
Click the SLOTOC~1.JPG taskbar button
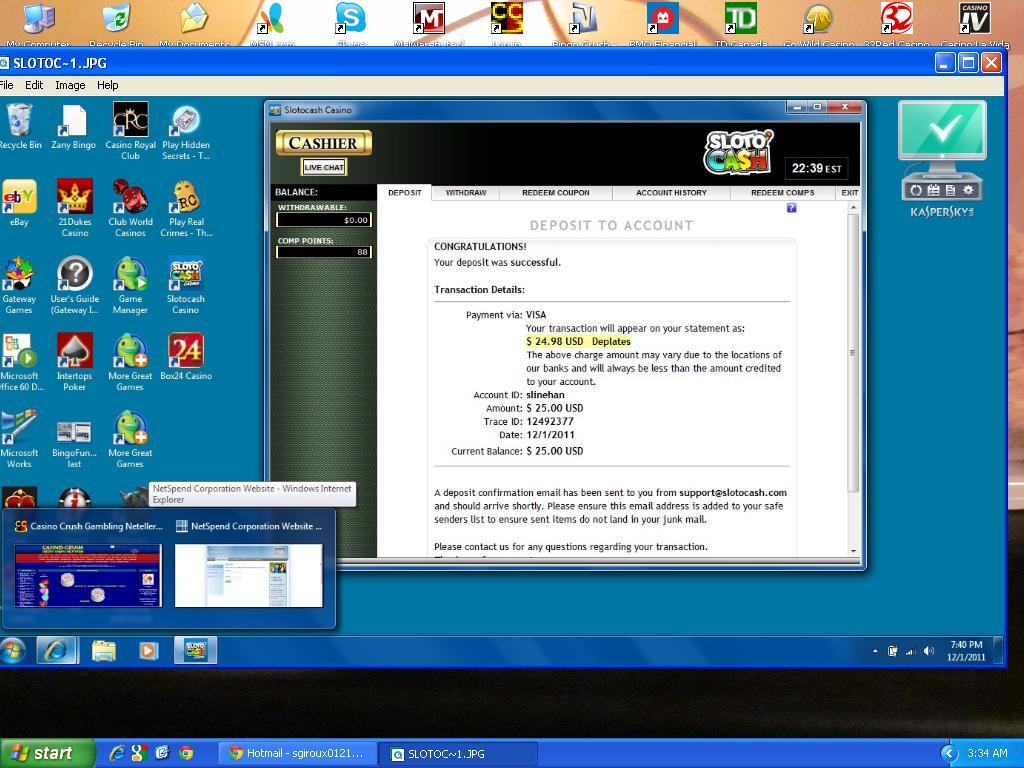click(x=458, y=754)
